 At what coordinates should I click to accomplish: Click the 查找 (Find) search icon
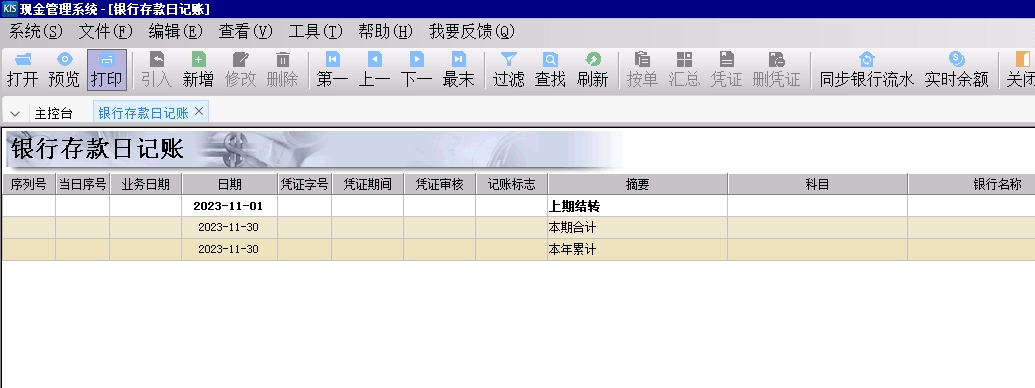click(x=550, y=69)
